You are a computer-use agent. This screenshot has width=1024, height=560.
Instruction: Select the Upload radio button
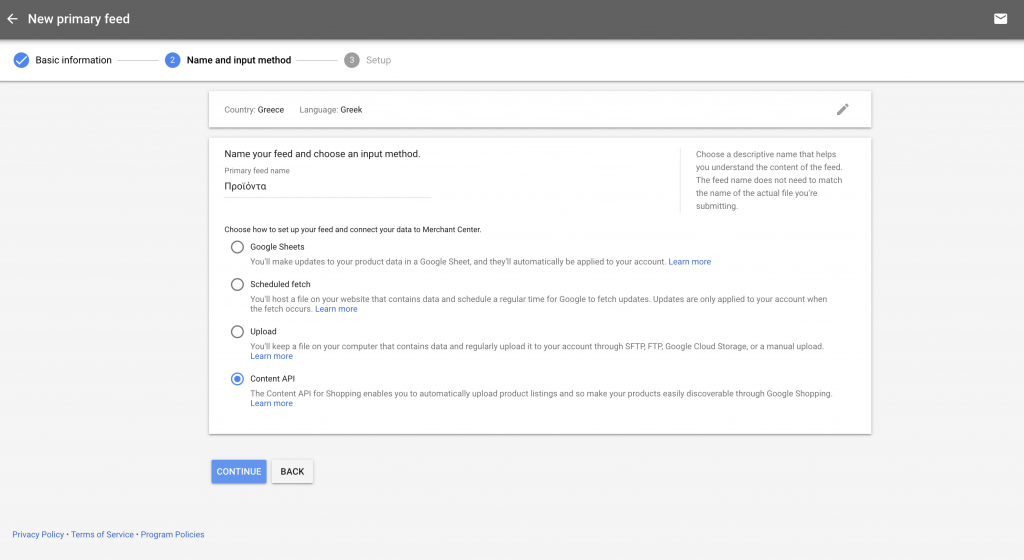pyautogui.click(x=237, y=332)
